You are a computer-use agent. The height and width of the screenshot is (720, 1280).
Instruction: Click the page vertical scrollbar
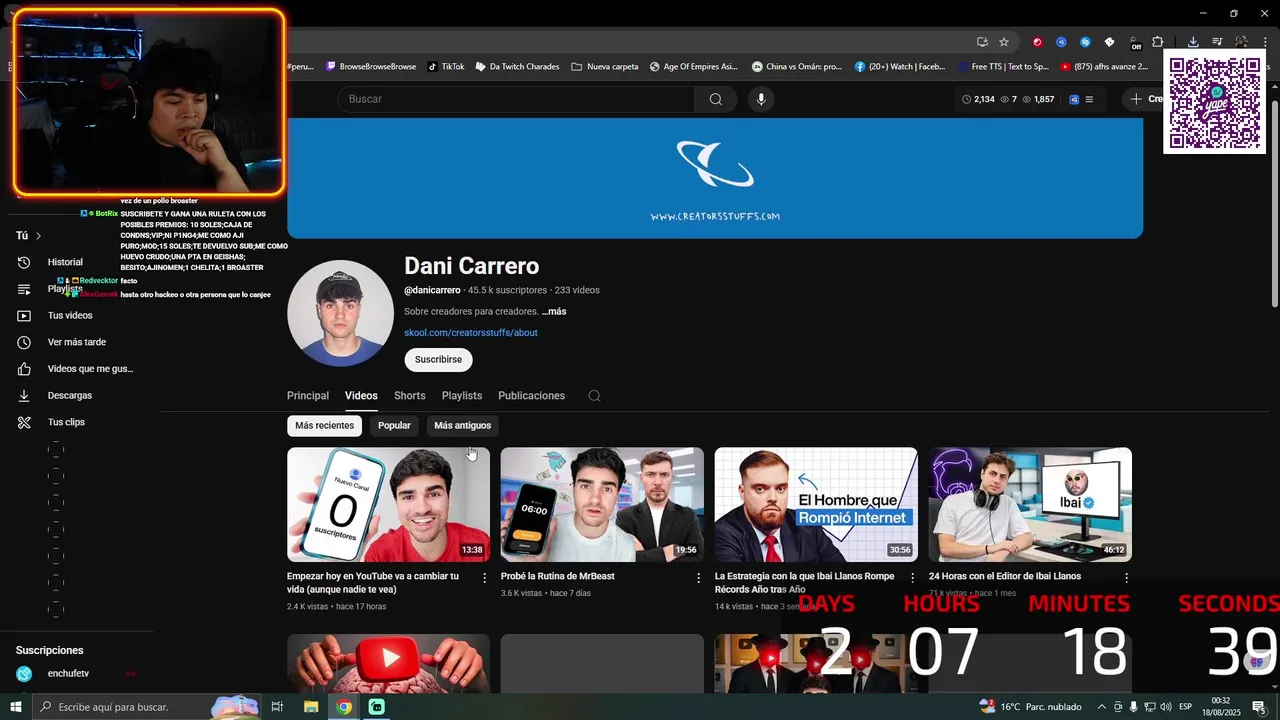pos(1274,205)
